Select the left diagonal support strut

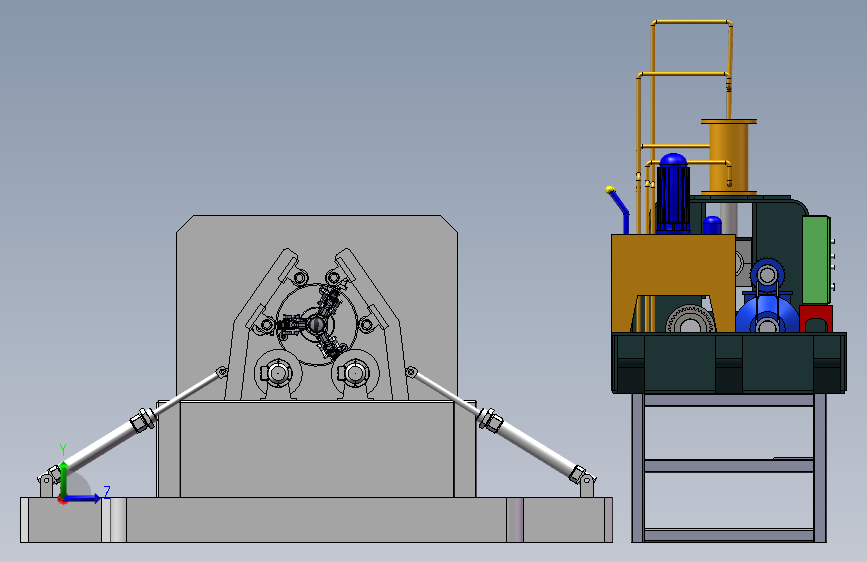pos(134,424)
